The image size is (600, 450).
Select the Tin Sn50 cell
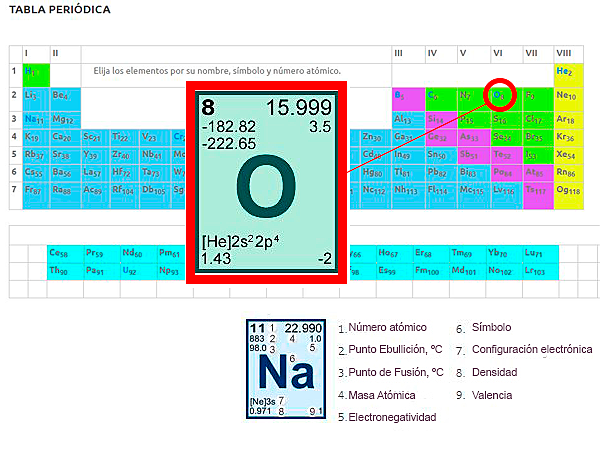point(441,156)
